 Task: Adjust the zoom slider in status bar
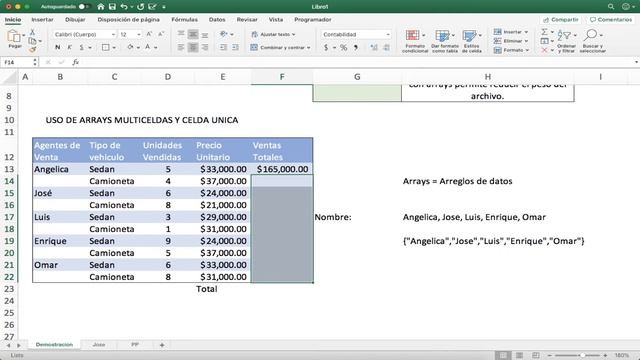pyautogui.click(x=582, y=356)
